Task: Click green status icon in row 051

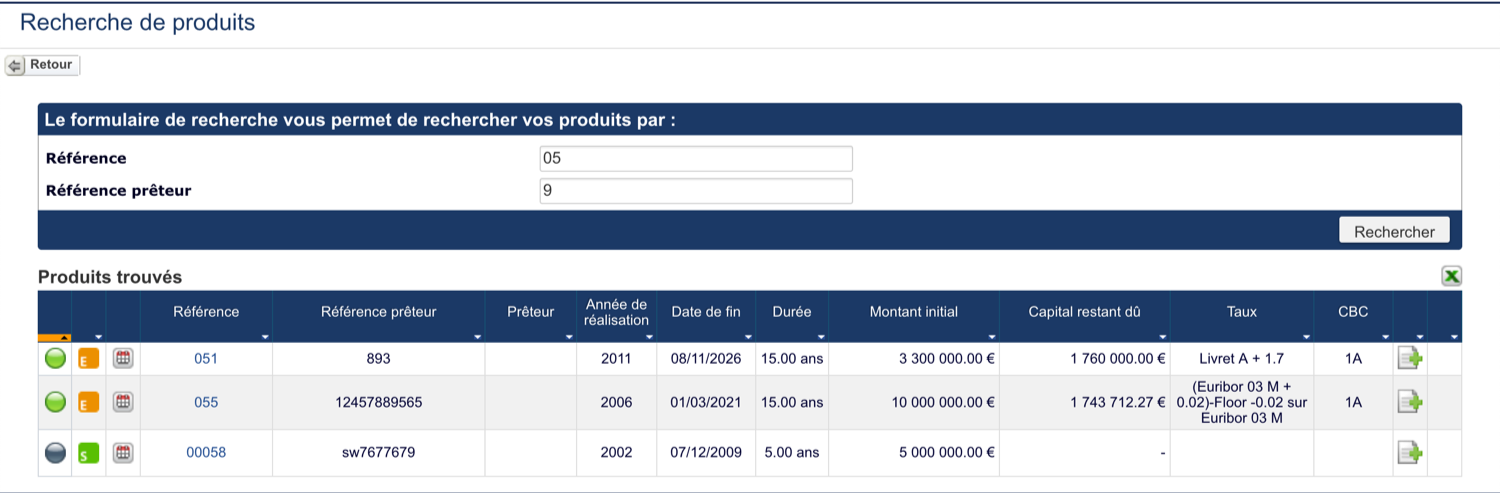Action: click(x=56, y=359)
